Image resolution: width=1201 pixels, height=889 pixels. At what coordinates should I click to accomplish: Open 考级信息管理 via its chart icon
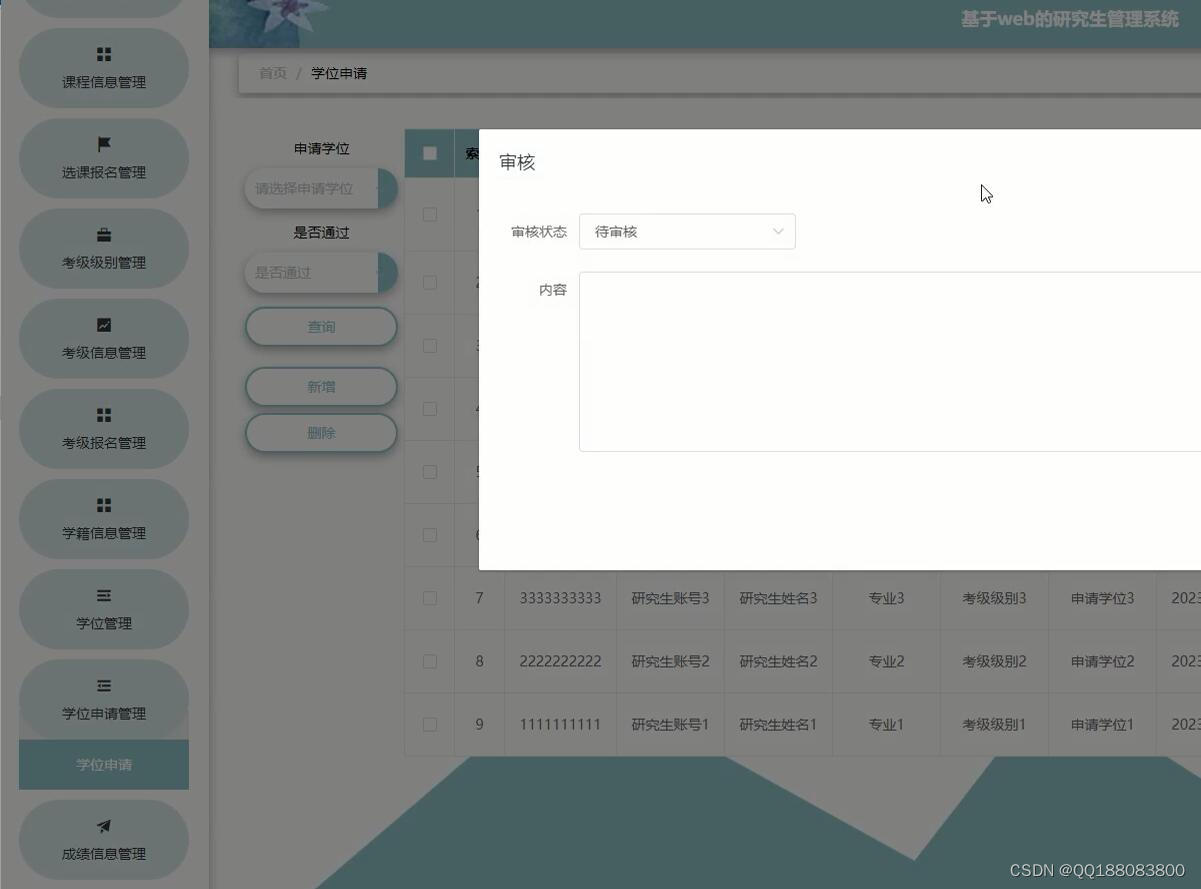click(103, 324)
